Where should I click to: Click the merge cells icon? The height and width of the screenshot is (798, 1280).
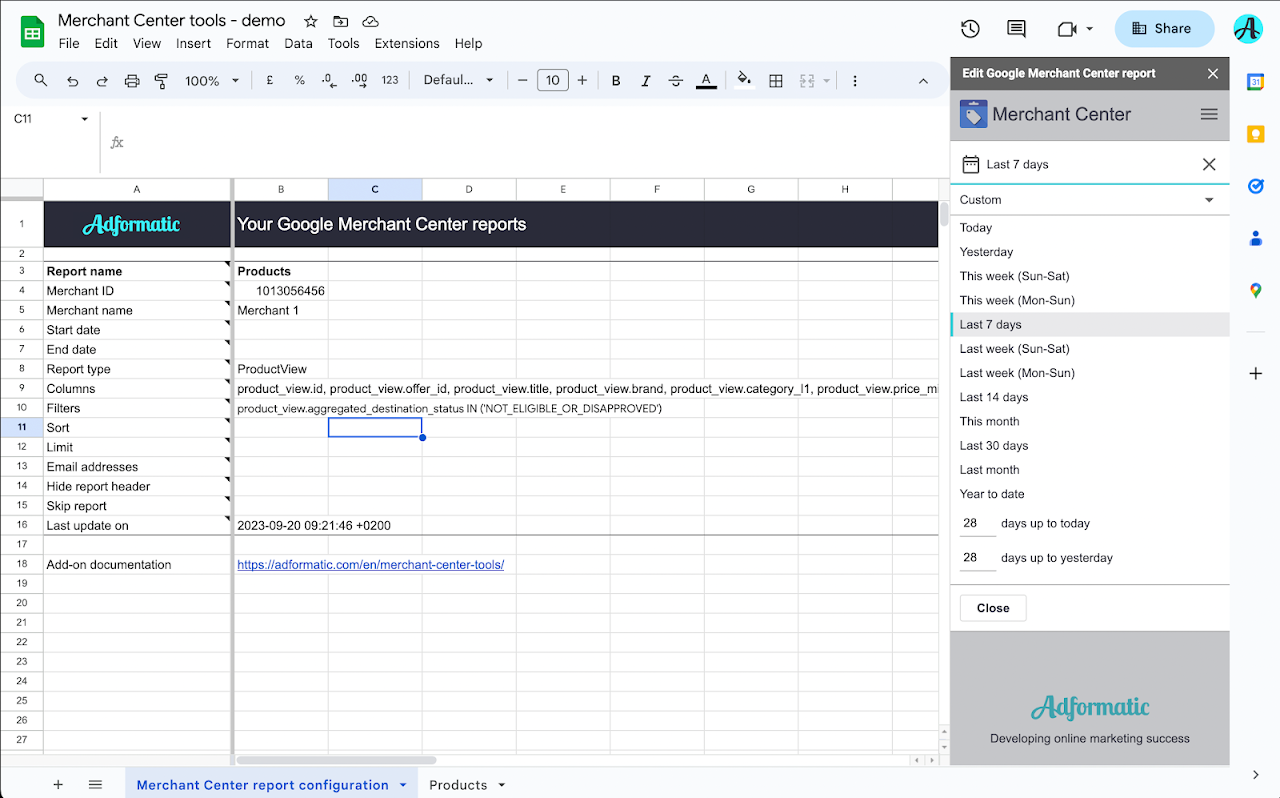807,81
